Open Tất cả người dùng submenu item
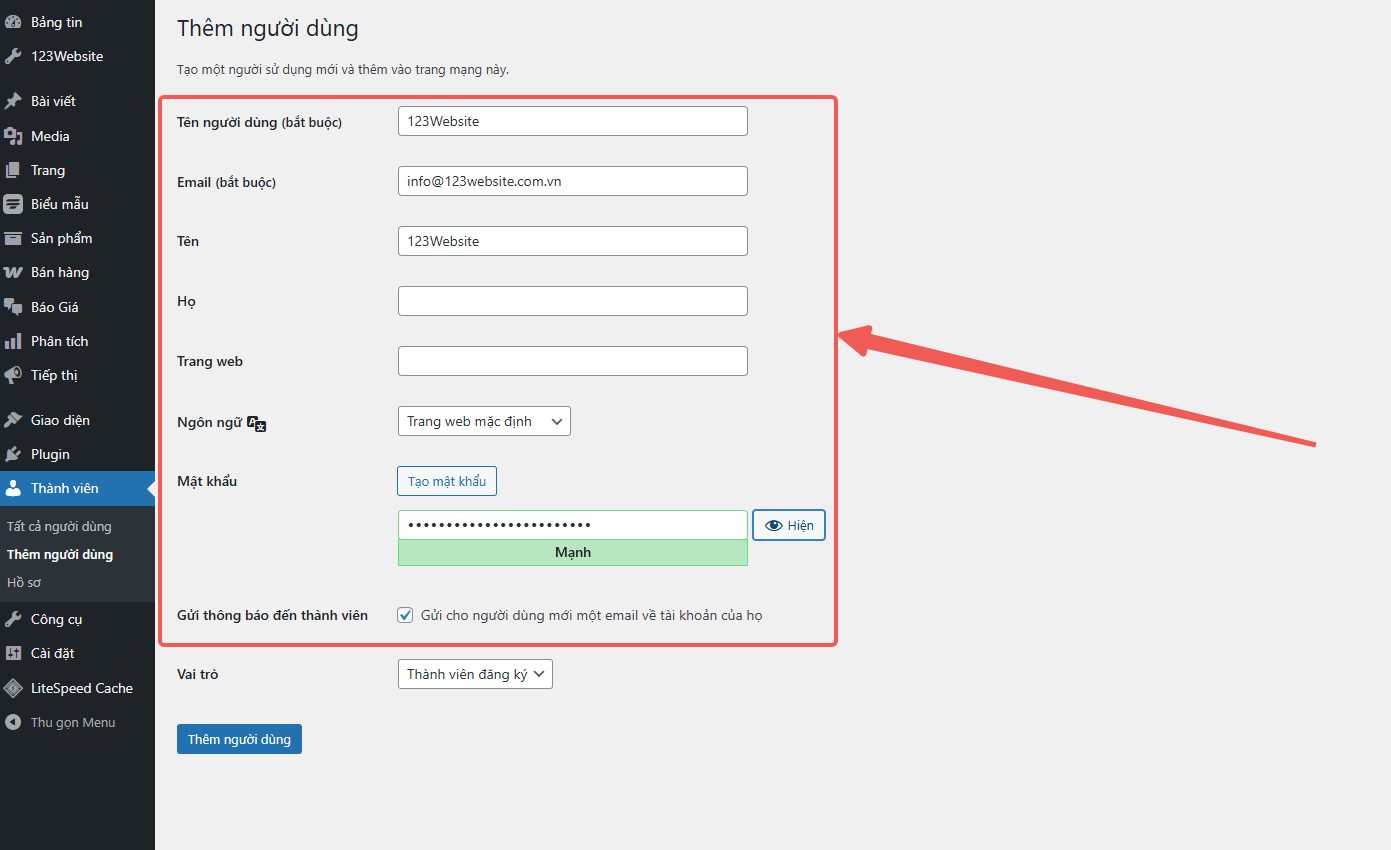 tap(59, 526)
